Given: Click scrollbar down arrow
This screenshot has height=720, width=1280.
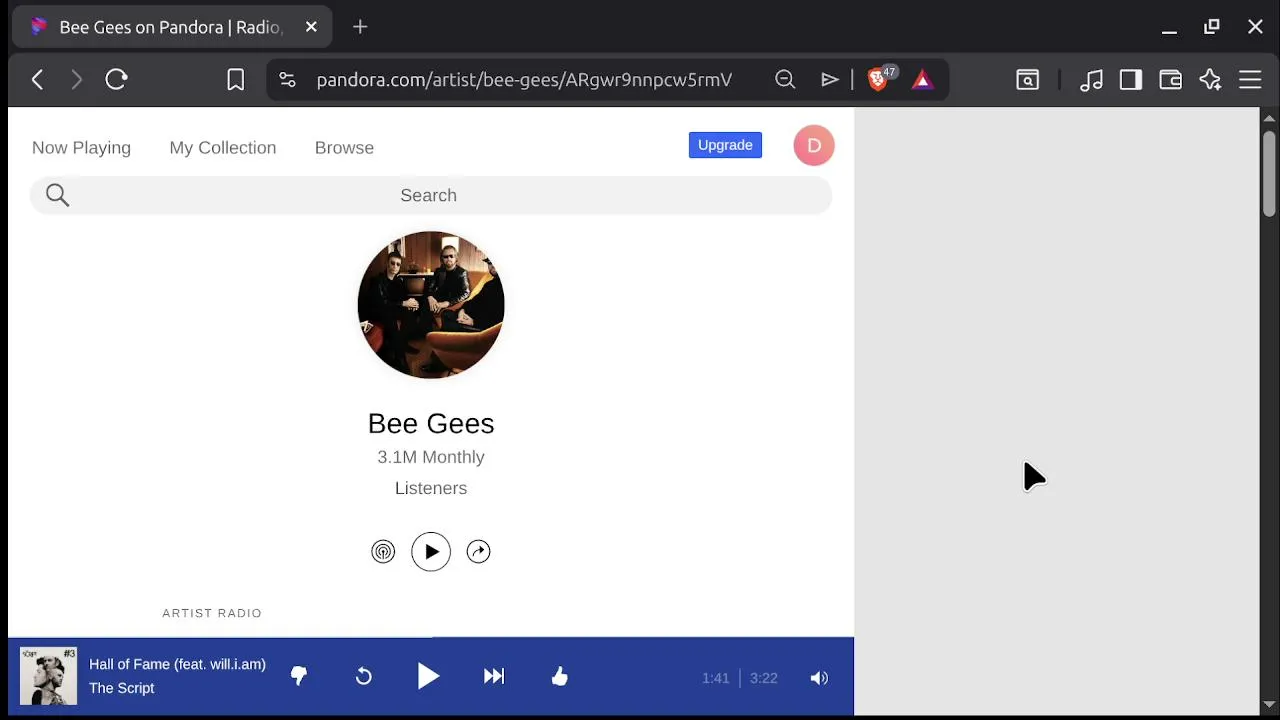Looking at the screenshot, I should pyautogui.click(x=1269, y=704).
